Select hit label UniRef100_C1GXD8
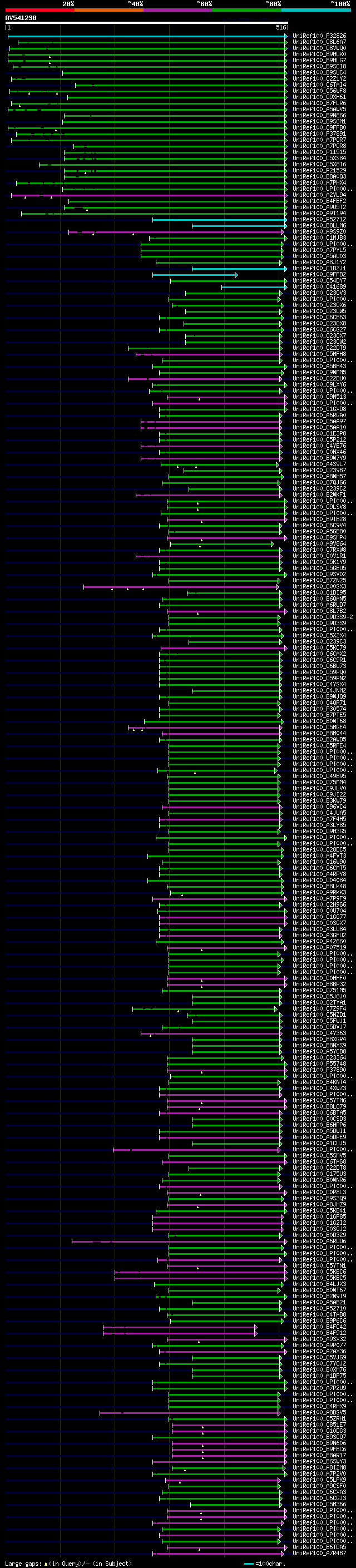 [319, 409]
